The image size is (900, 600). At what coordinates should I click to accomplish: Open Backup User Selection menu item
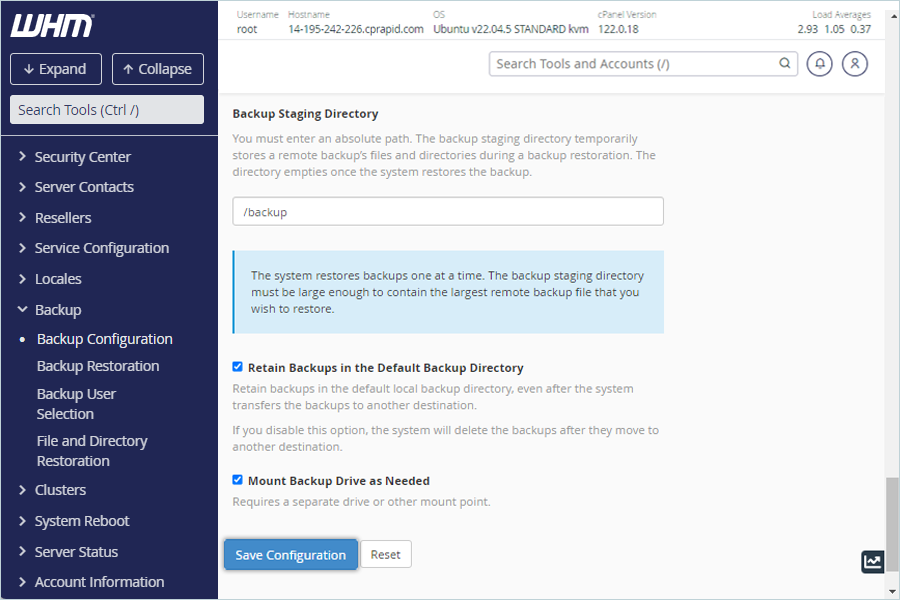tap(76, 404)
